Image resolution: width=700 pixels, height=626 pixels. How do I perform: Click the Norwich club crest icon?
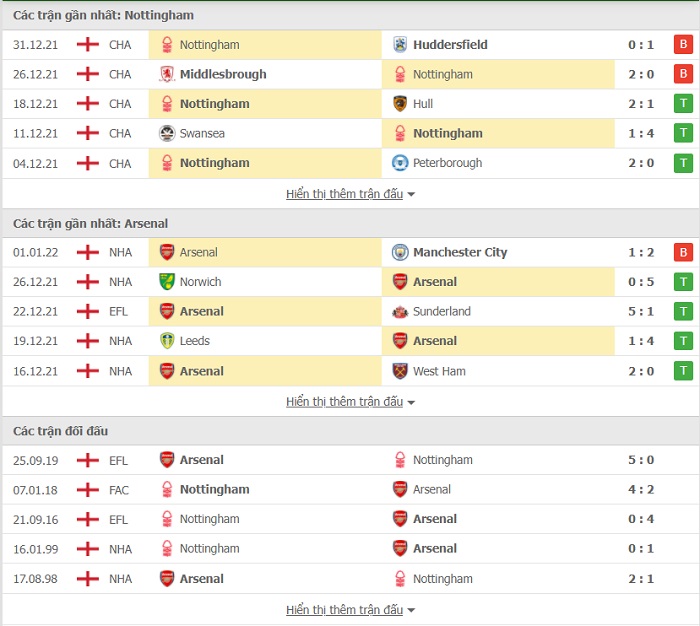pos(167,282)
